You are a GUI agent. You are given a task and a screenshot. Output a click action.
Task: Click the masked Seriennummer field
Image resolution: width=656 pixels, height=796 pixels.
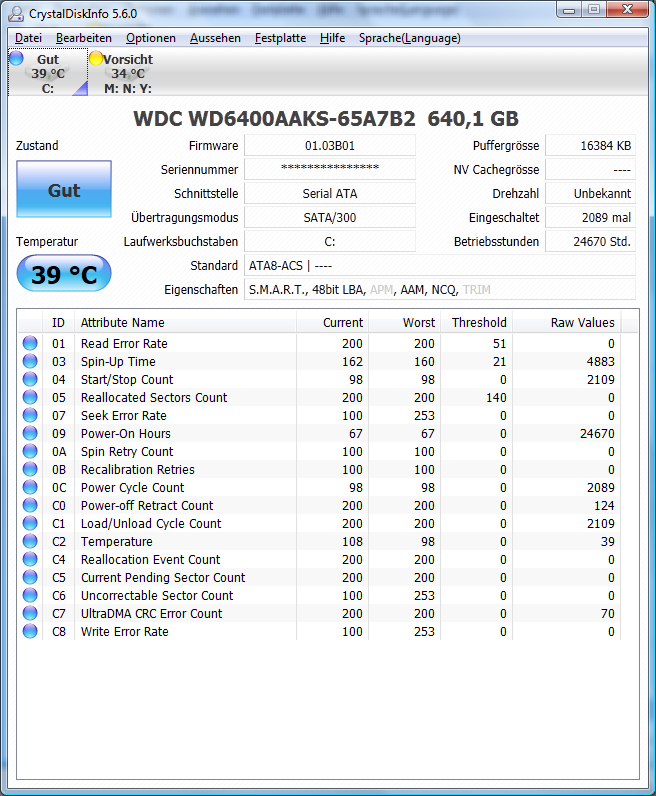[x=330, y=169]
